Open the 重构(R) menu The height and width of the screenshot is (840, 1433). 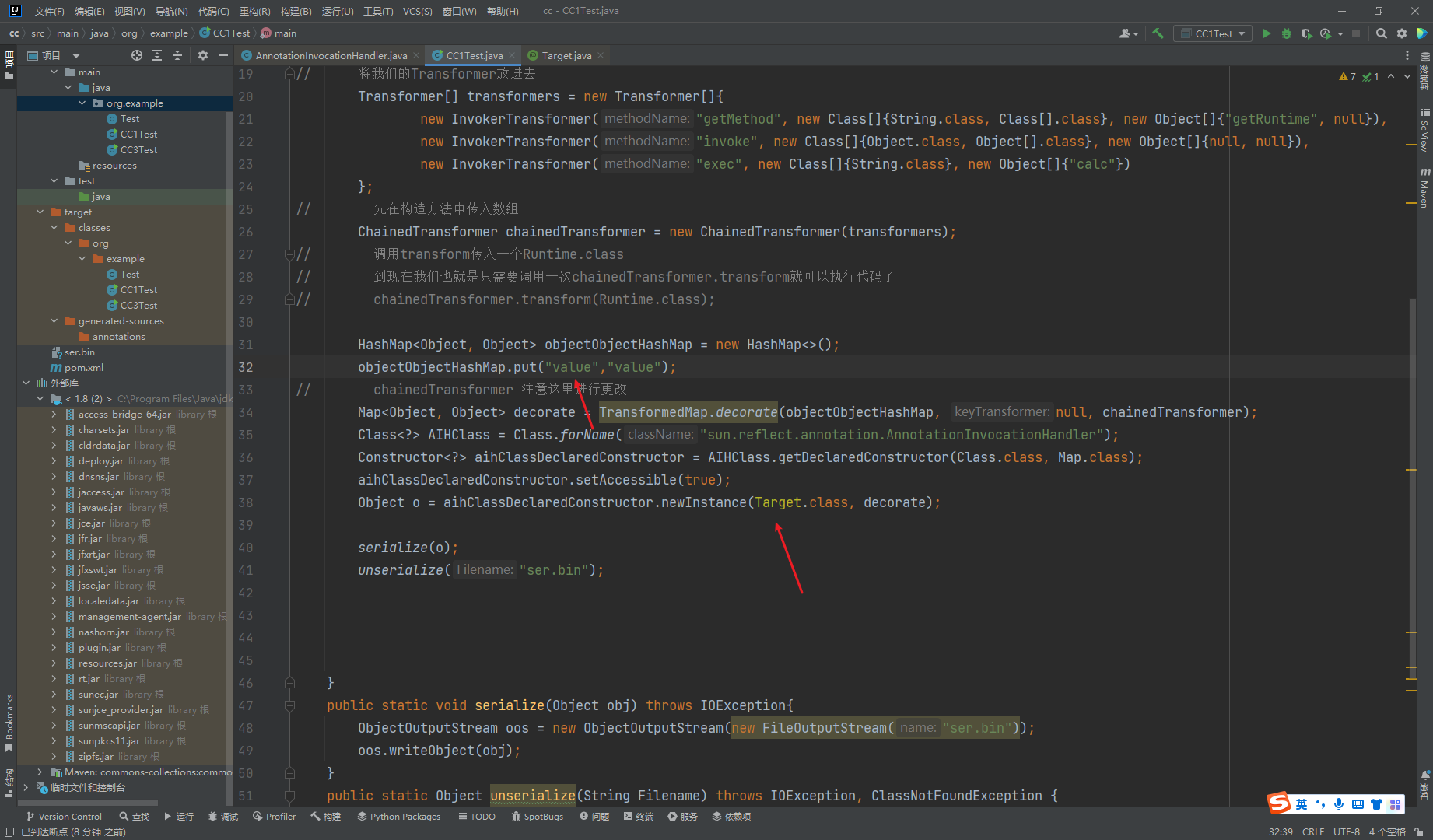(254, 11)
